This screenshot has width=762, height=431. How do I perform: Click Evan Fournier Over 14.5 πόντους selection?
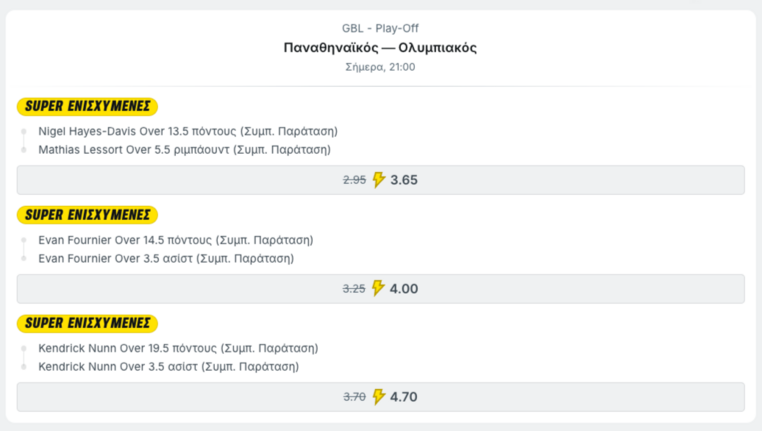(x=176, y=240)
